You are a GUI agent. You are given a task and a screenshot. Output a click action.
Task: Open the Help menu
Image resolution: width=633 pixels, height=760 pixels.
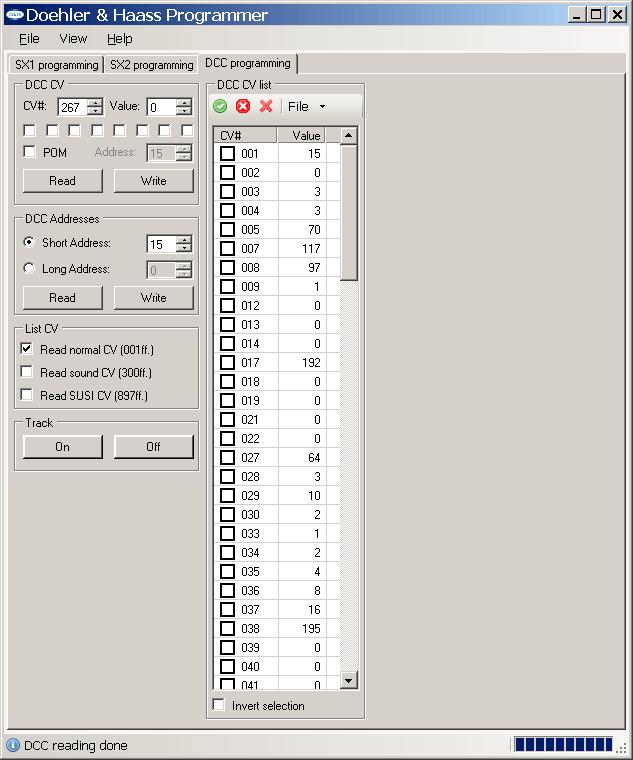tap(120, 39)
